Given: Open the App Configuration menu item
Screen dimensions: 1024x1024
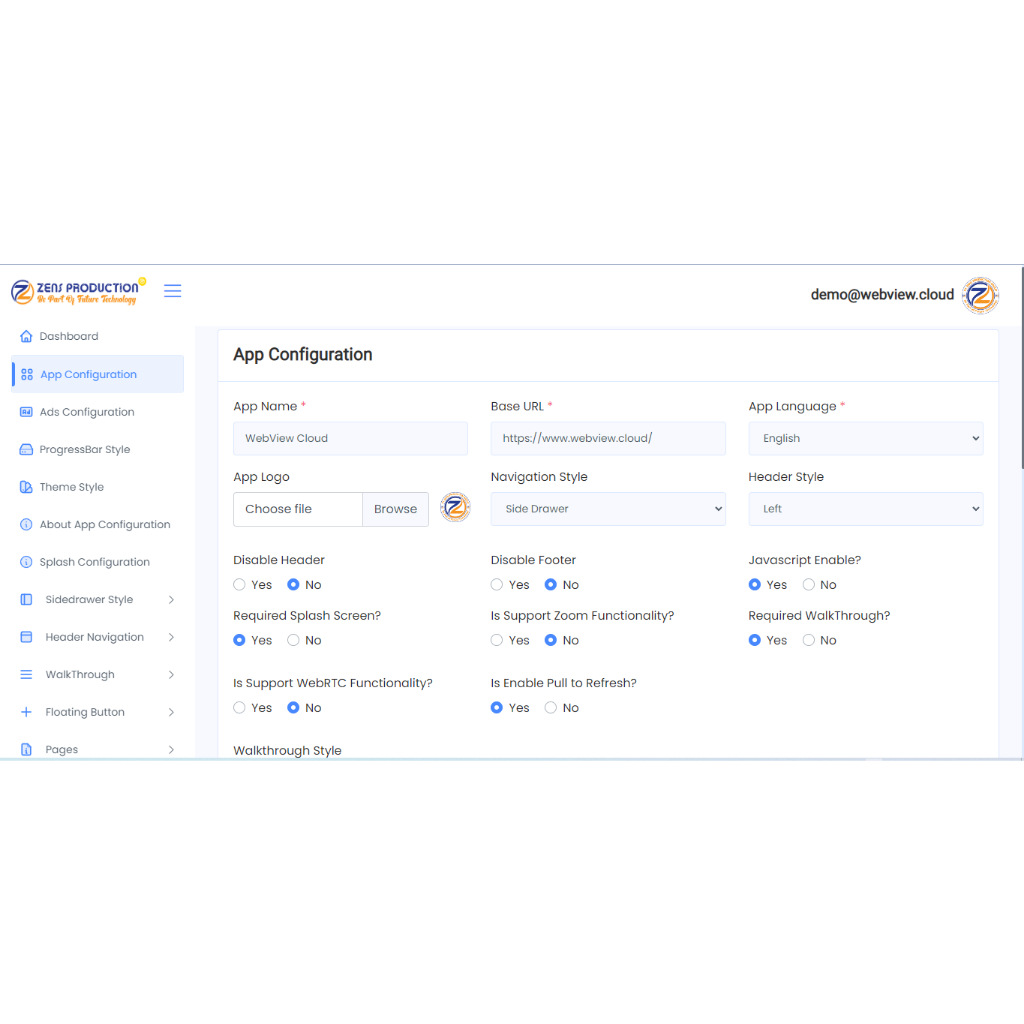Looking at the screenshot, I should point(88,374).
